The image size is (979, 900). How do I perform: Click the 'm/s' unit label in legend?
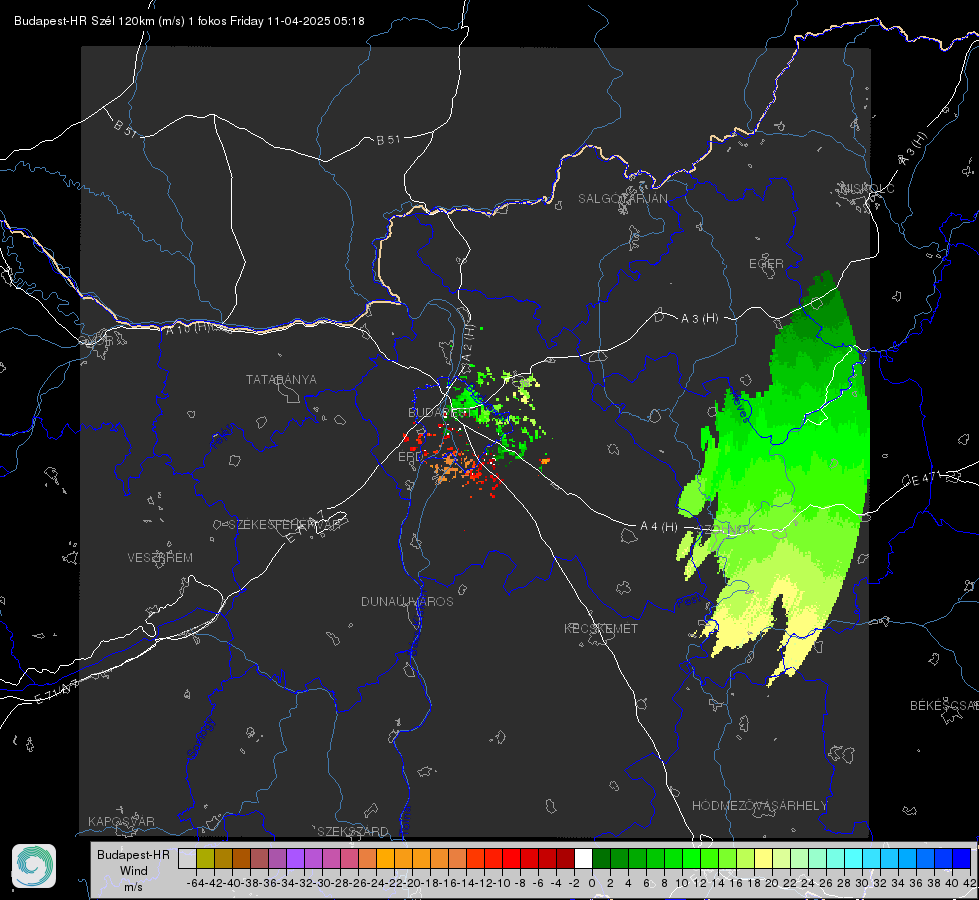[134, 887]
